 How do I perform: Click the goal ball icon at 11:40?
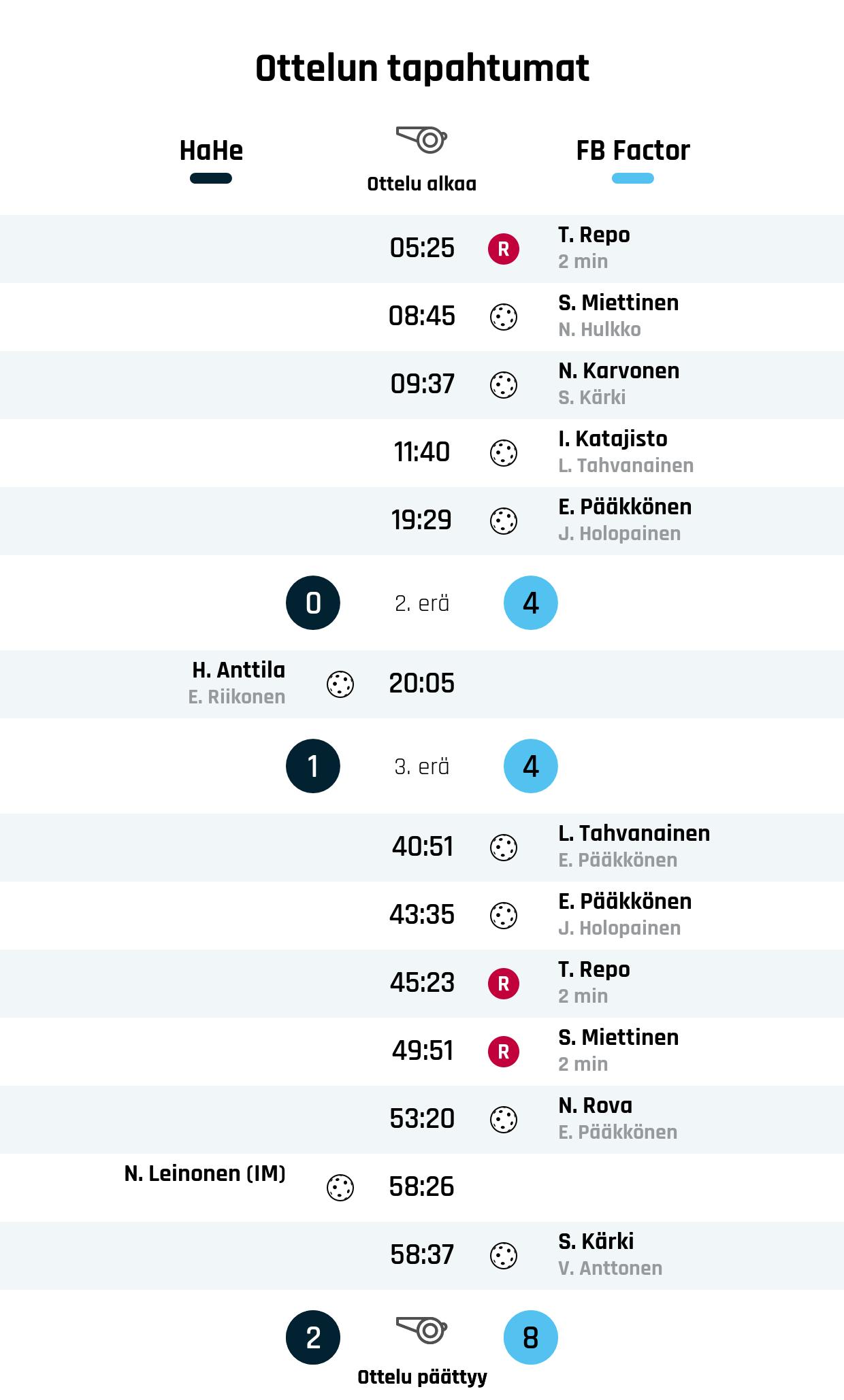(504, 453)
